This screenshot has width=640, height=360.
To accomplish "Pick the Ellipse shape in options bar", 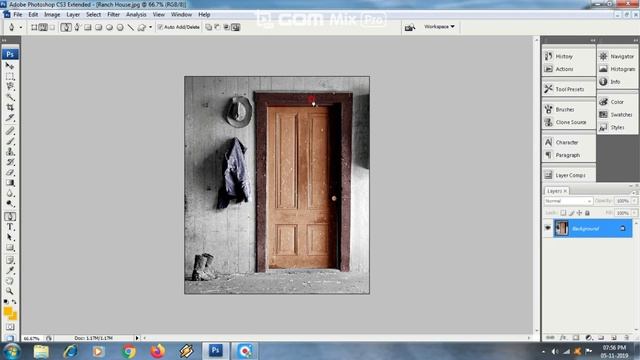I will (x=109, y=27).
